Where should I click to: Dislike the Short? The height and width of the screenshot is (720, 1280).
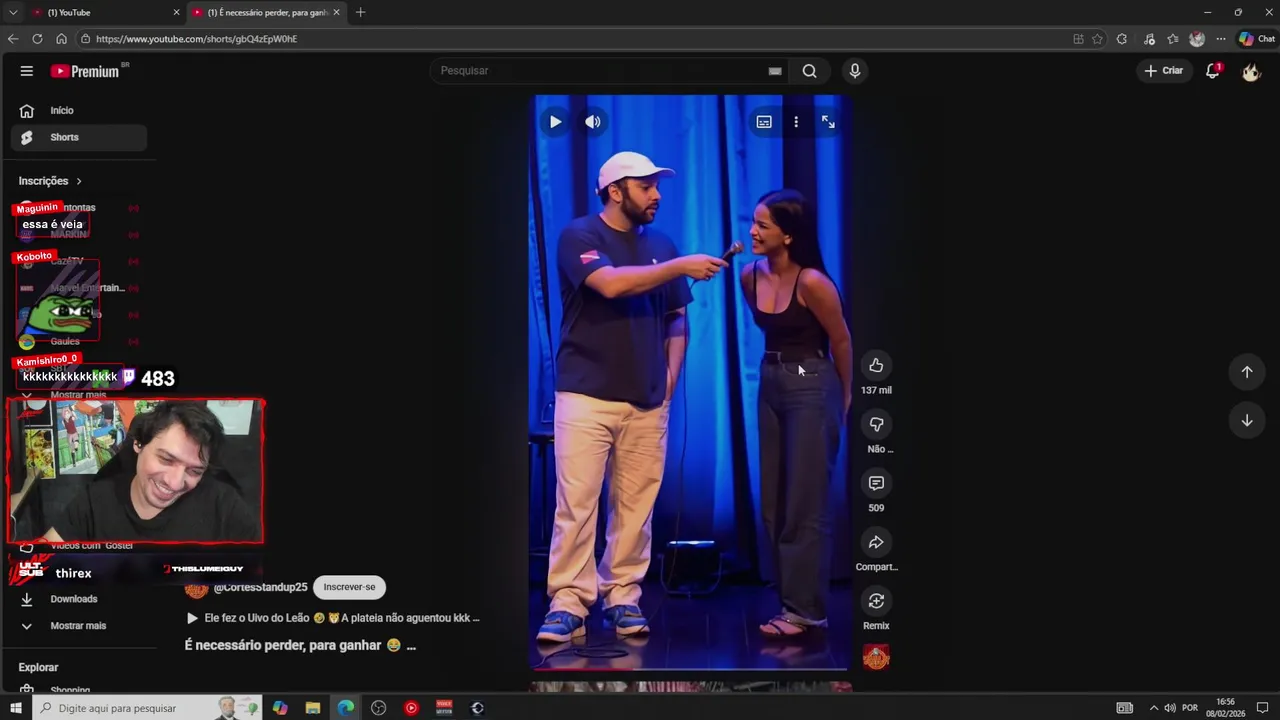876,424
